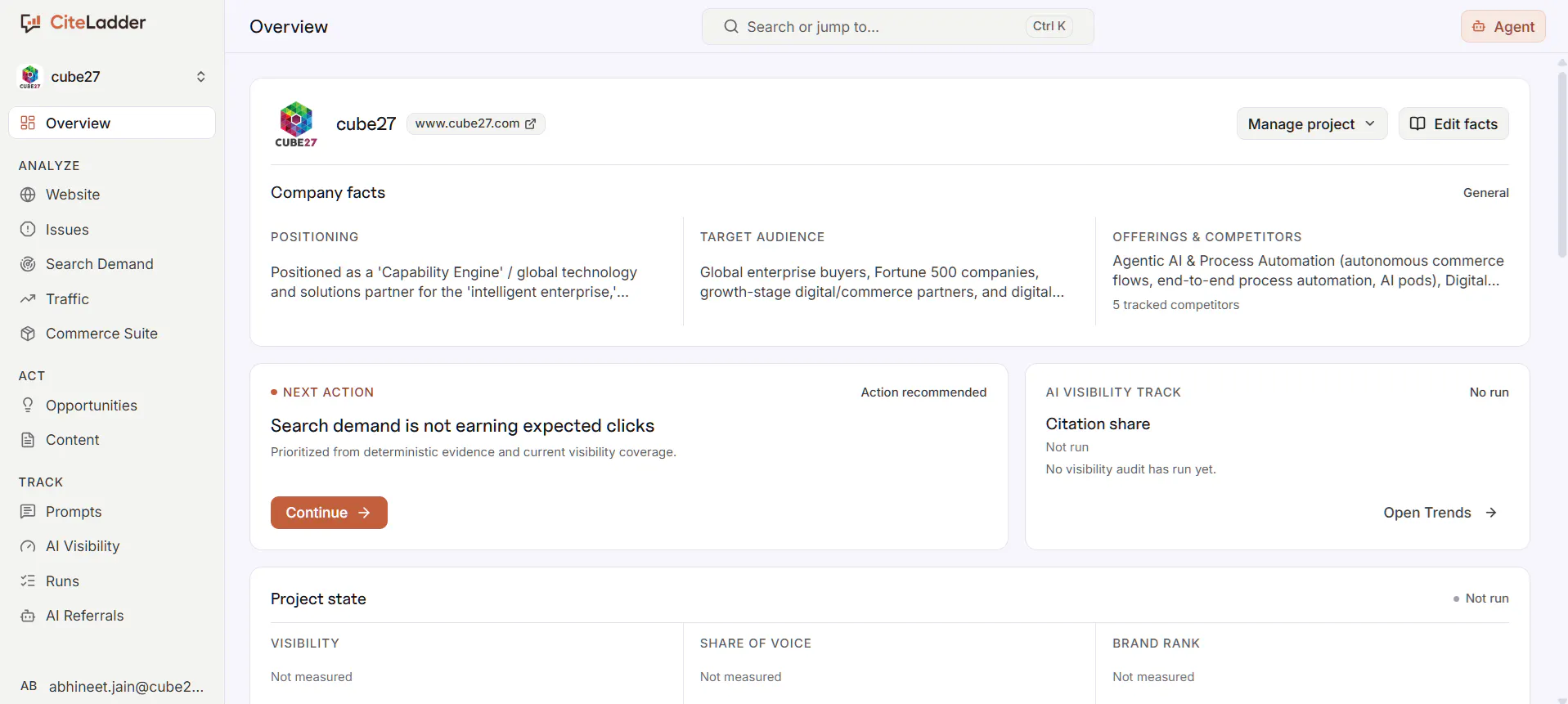1568x704 pixels.
Task: Click the Content document icon
Action: click(28, 440)
